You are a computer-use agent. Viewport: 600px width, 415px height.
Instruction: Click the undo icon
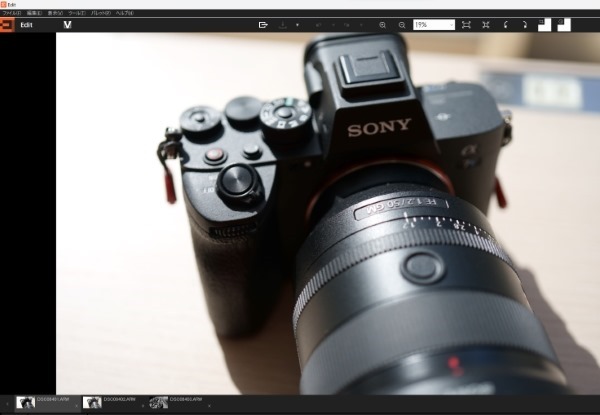click(318, 25)
